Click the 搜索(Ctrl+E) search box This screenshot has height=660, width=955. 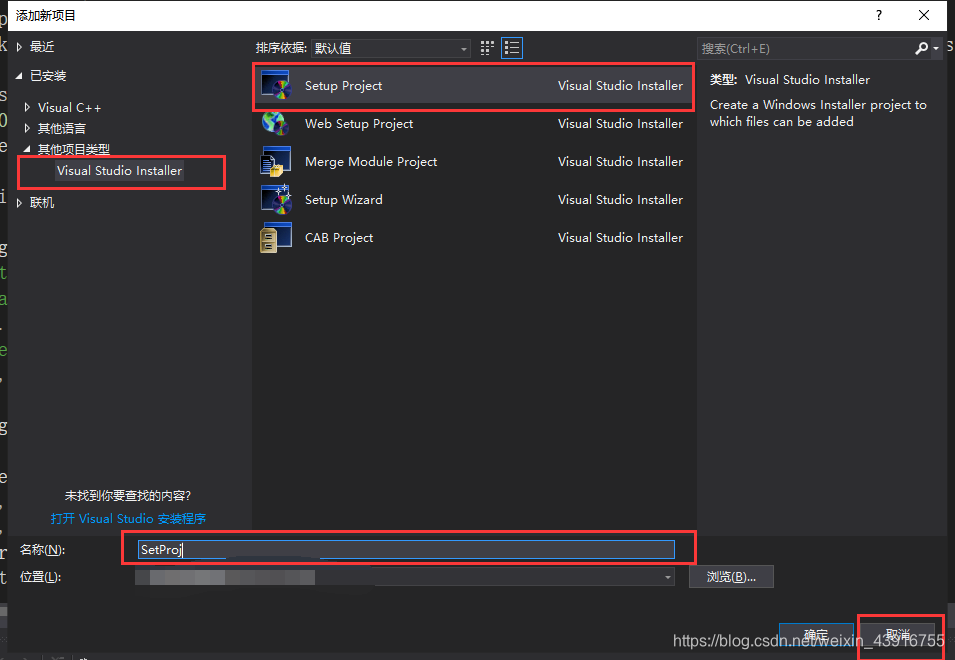click(806, 48)
